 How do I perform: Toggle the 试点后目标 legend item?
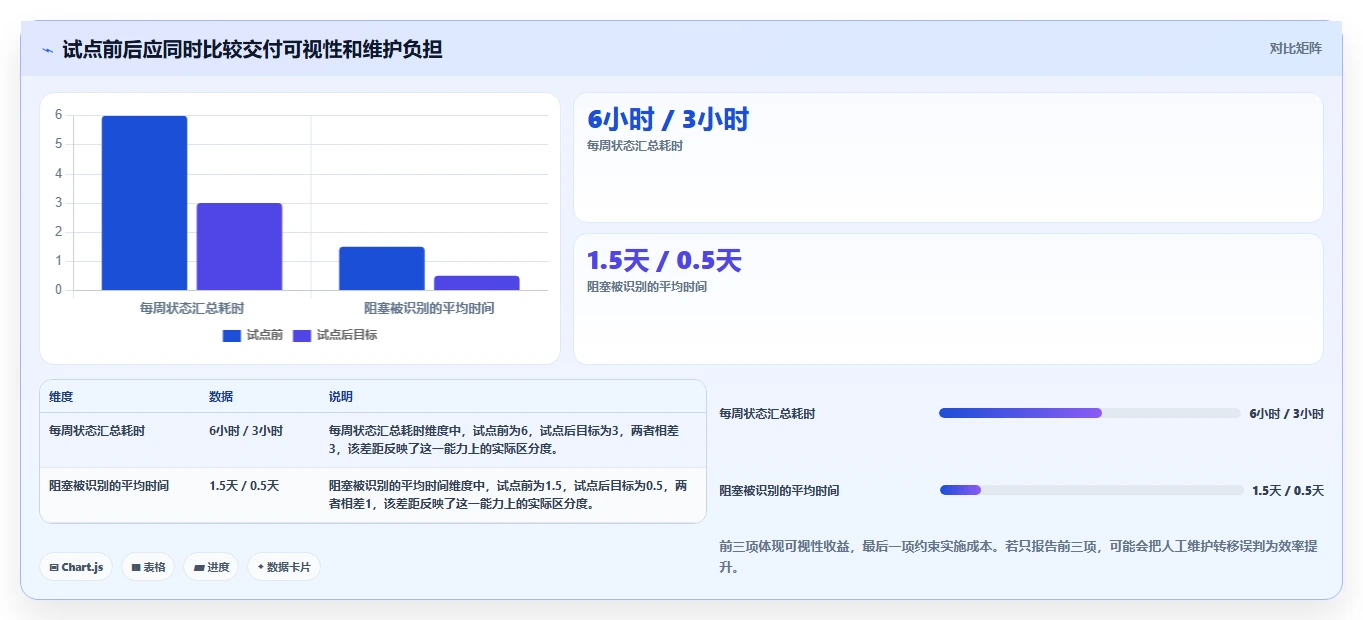point(335,335)
